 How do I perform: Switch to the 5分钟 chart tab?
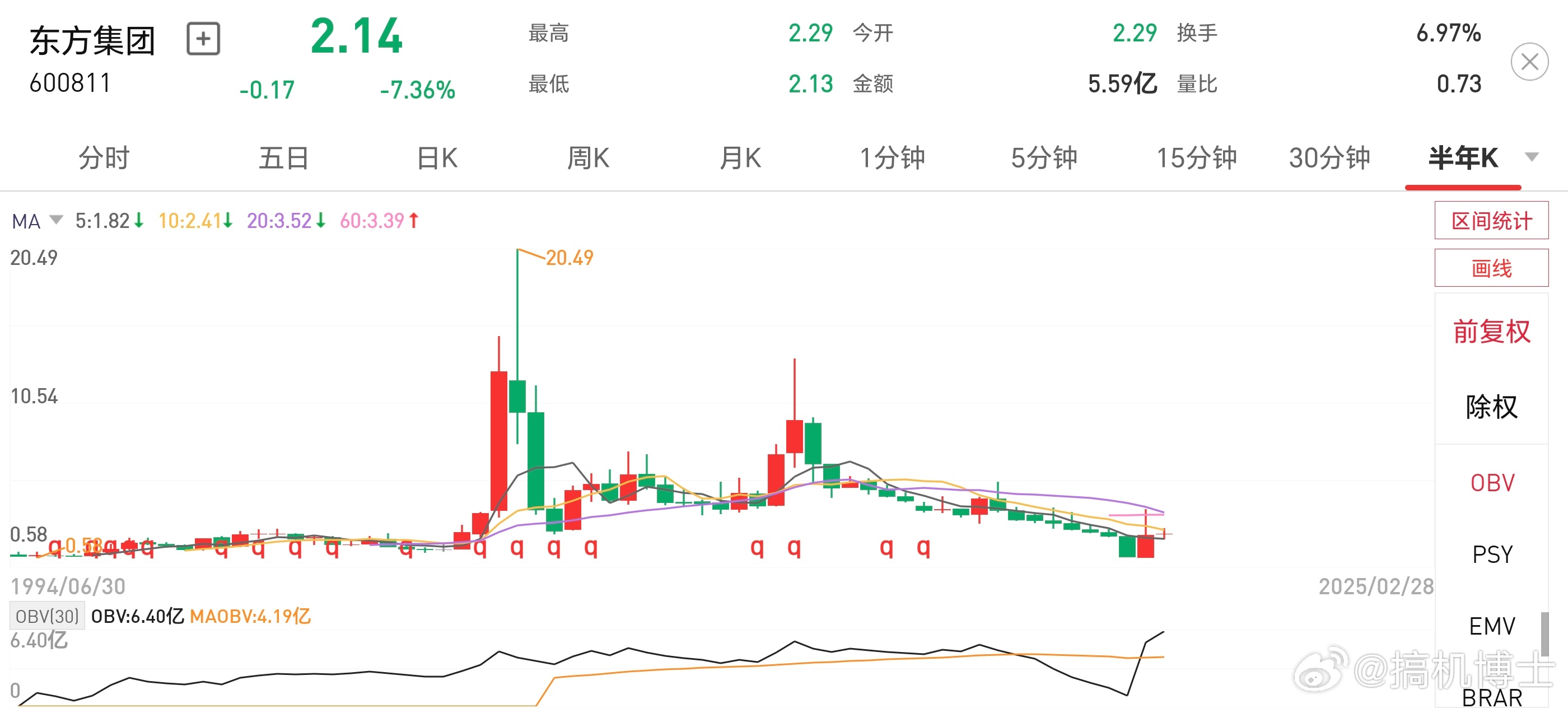pos(1044,159)
